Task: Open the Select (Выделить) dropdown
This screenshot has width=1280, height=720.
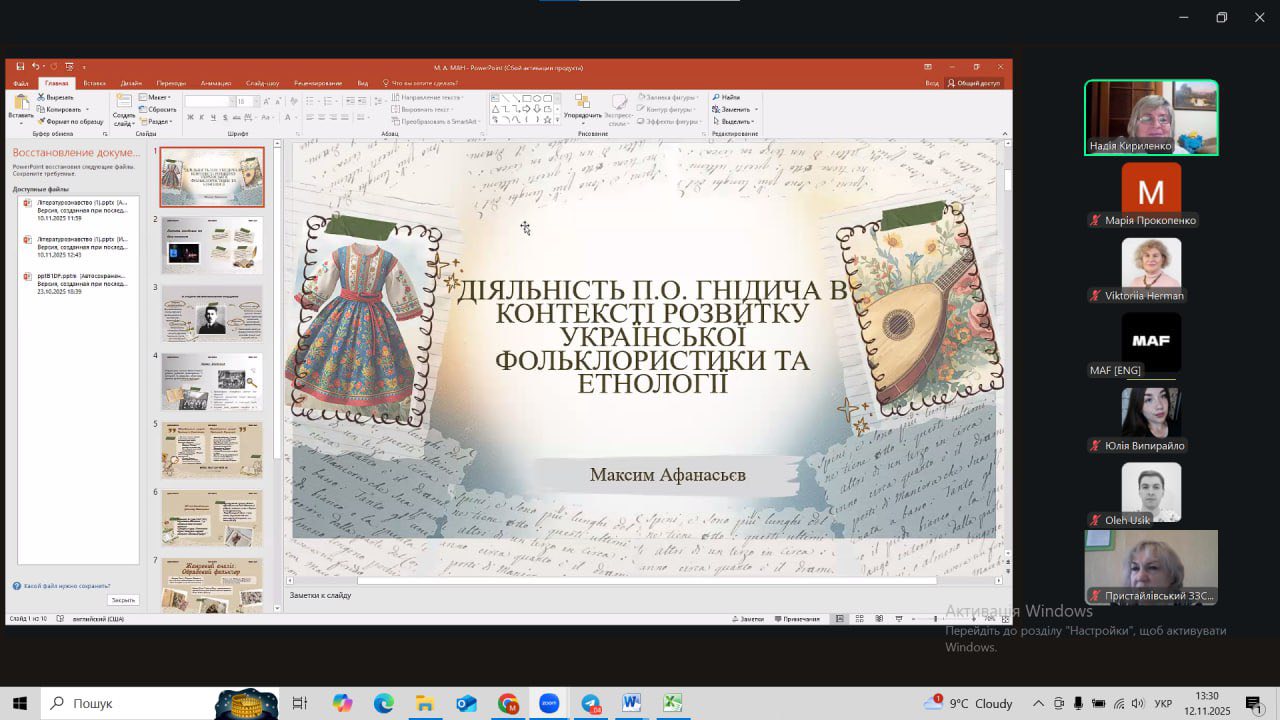Action: (736, 121)
